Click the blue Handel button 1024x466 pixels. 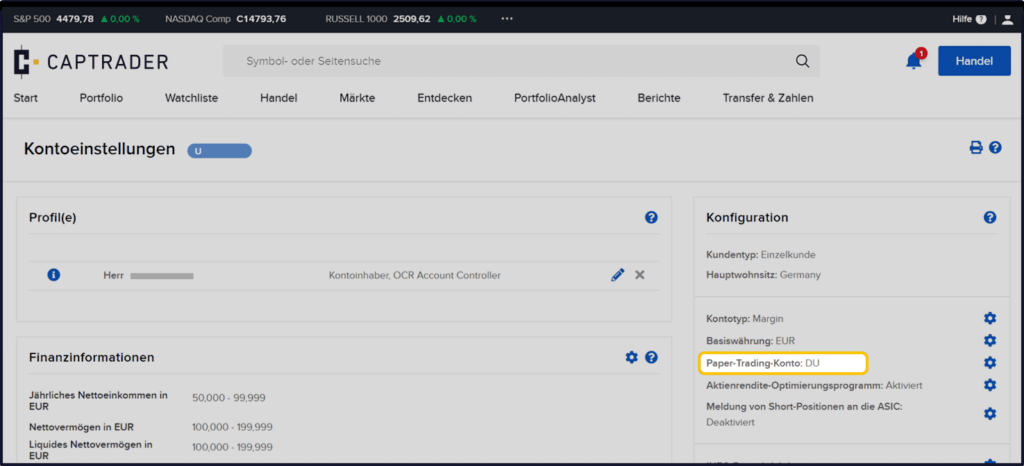[974, 61]
